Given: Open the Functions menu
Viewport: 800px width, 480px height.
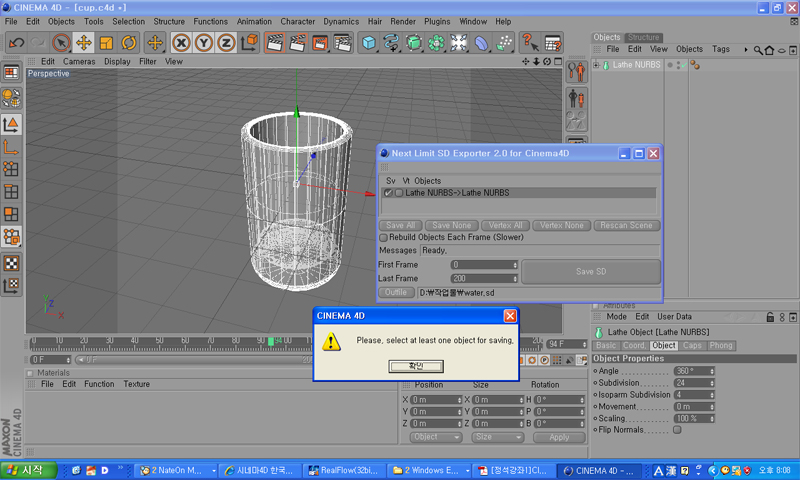Looking at the screenshot, I should (x=210, y=21).
